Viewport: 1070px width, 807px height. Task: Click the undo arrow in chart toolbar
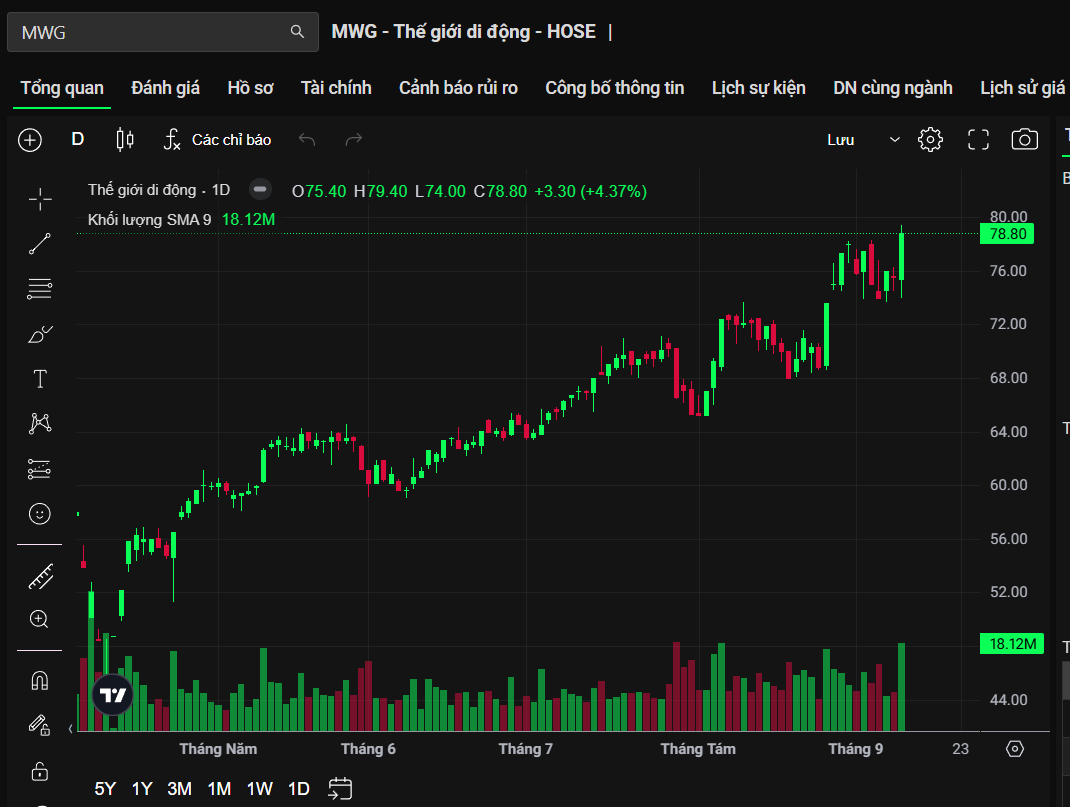[x=307, y=140]
